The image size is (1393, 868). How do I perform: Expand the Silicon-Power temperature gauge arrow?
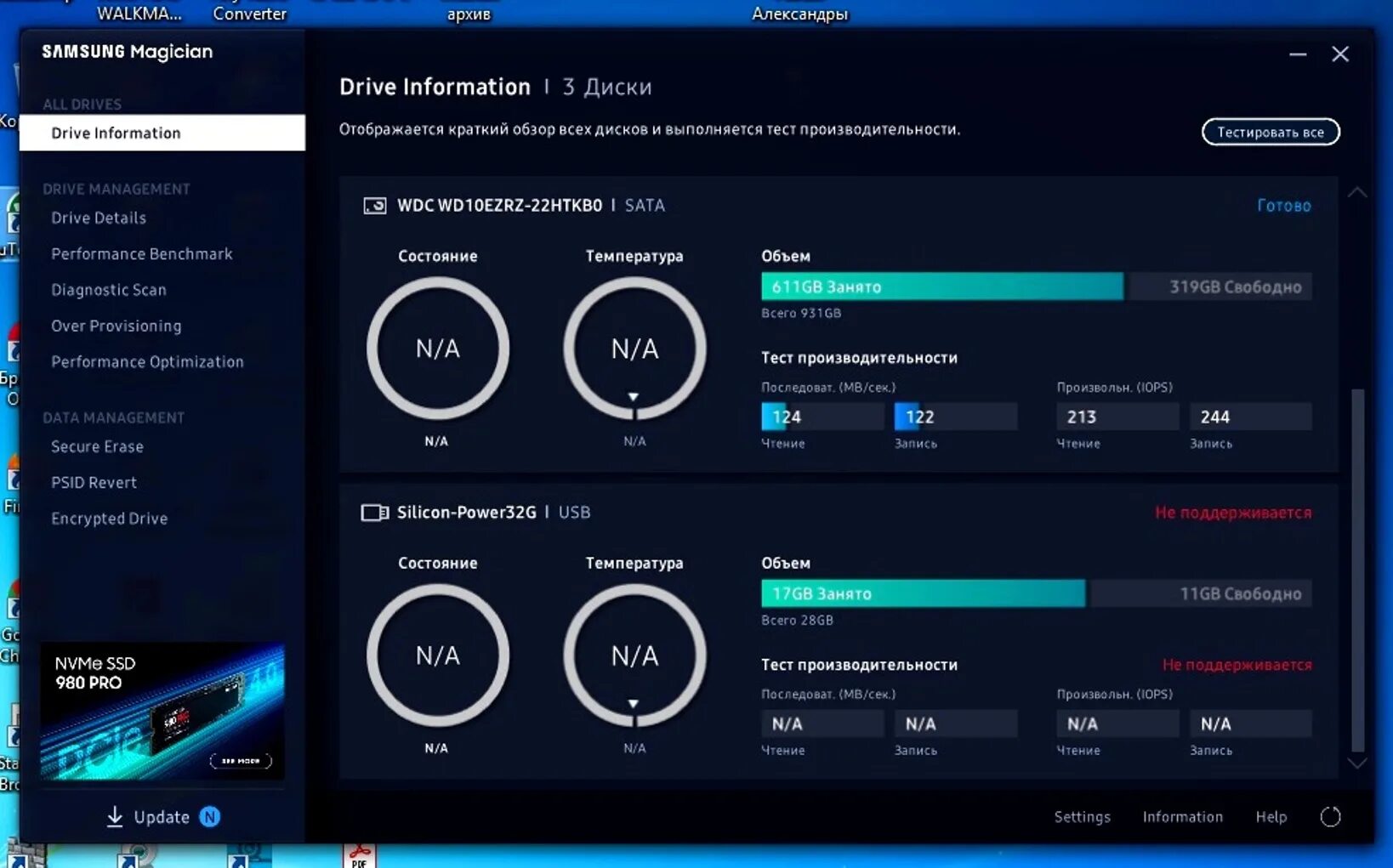634,704
